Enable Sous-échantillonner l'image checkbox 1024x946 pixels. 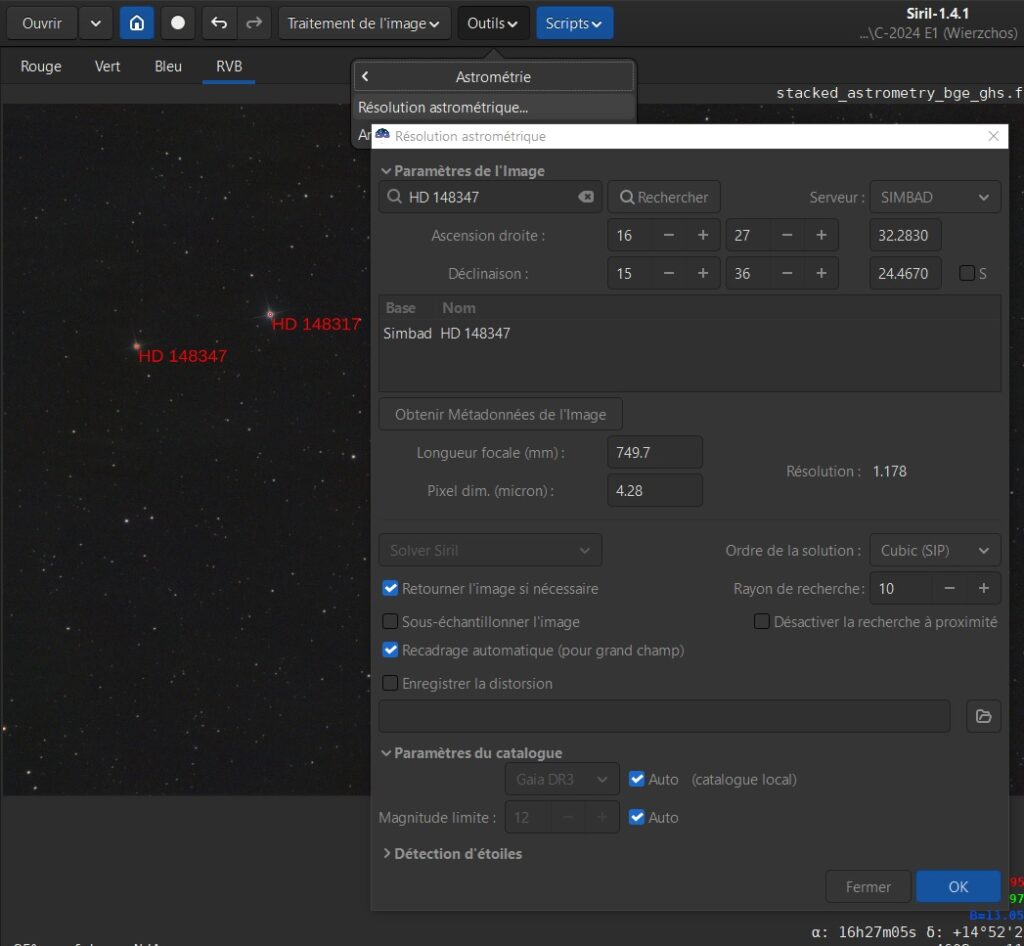click(x=391, y=622)
